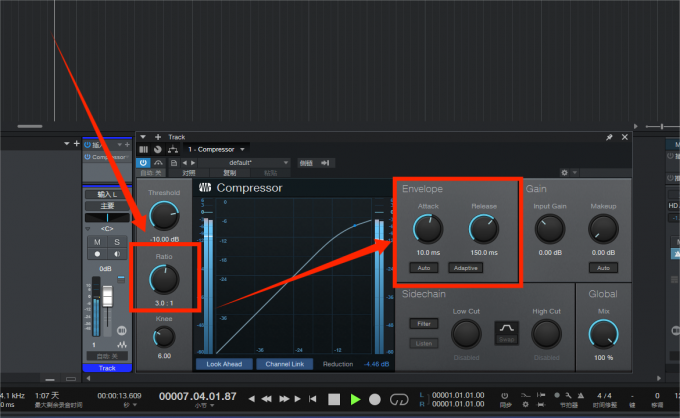The height and width of the screenshot is (418, 680).
Task: Click the channel automation waveform icon
Action: [122, 345]
